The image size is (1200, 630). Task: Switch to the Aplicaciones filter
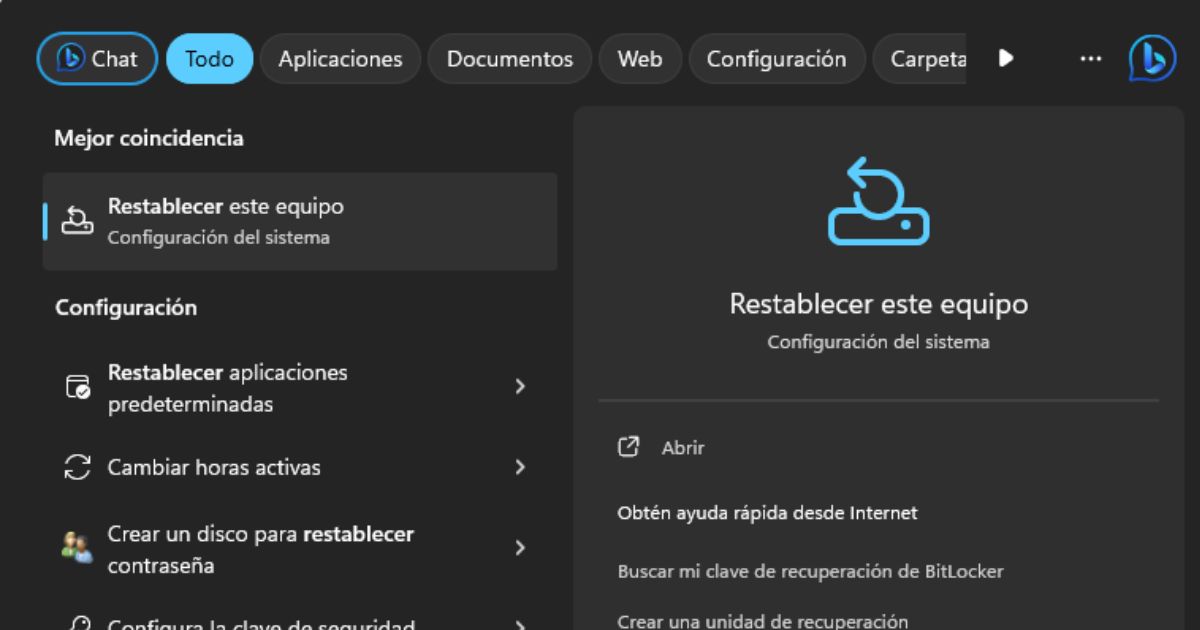click(340, 59)
